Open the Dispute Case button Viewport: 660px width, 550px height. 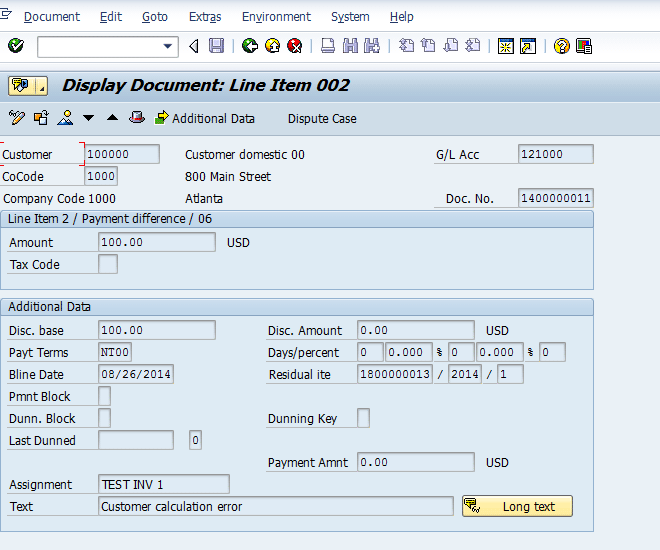tap(322, 118)
